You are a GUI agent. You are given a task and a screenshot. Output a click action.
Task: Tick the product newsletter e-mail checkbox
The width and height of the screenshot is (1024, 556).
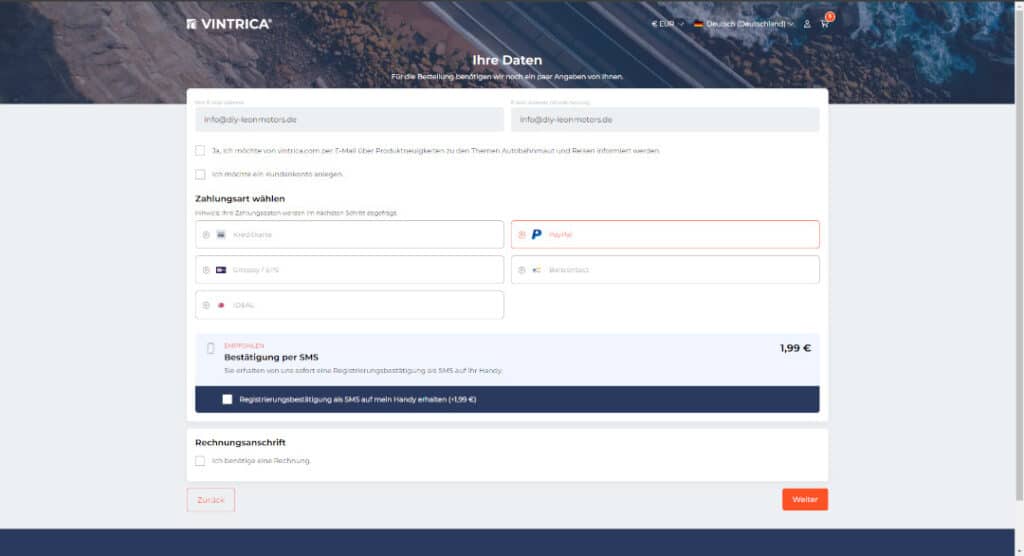pos(200,151)
